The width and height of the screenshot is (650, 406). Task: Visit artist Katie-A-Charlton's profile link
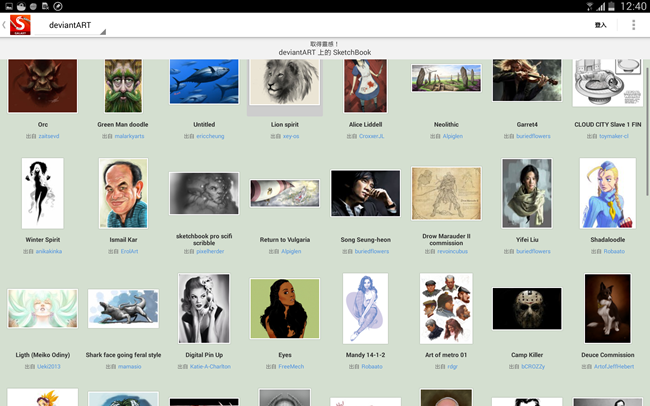210,367
